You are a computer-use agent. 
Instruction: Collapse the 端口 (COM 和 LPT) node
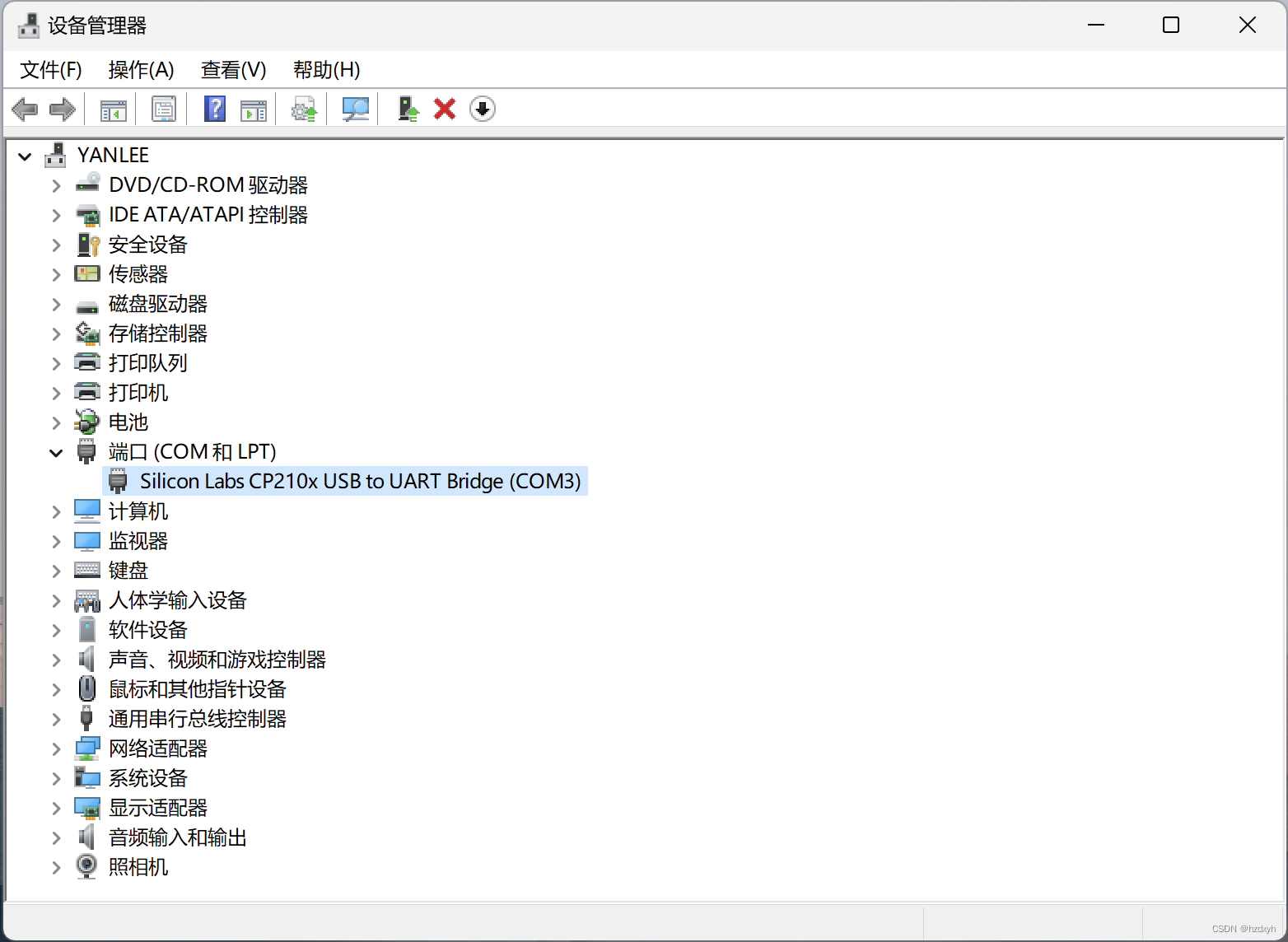[56, 452]
